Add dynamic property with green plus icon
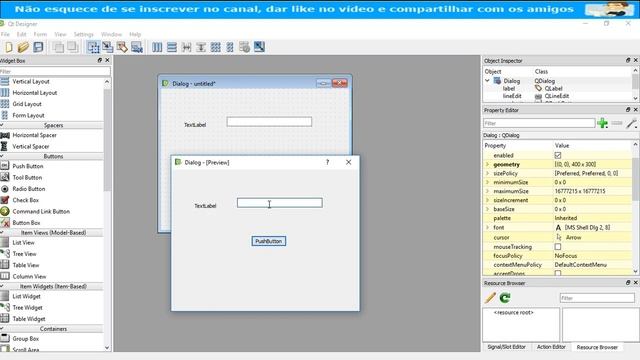The height and width of the screenshot is (360, 640). click(602, 123)
